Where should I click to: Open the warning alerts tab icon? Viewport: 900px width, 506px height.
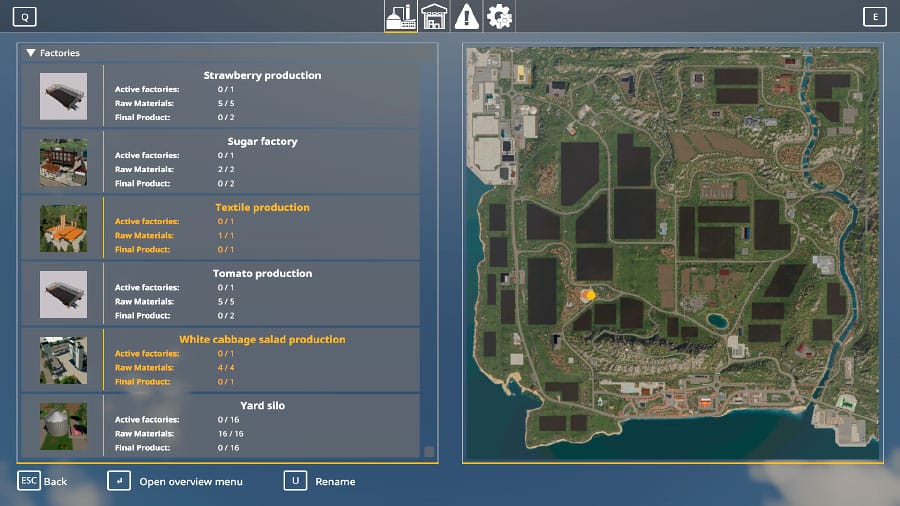[467, 16]
